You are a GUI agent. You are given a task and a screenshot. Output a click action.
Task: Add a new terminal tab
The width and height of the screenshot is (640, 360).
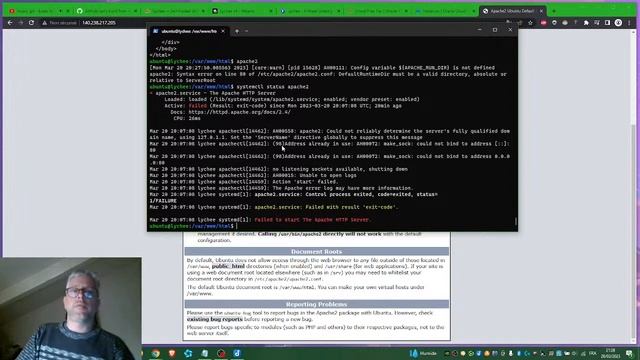pos(237,31)
